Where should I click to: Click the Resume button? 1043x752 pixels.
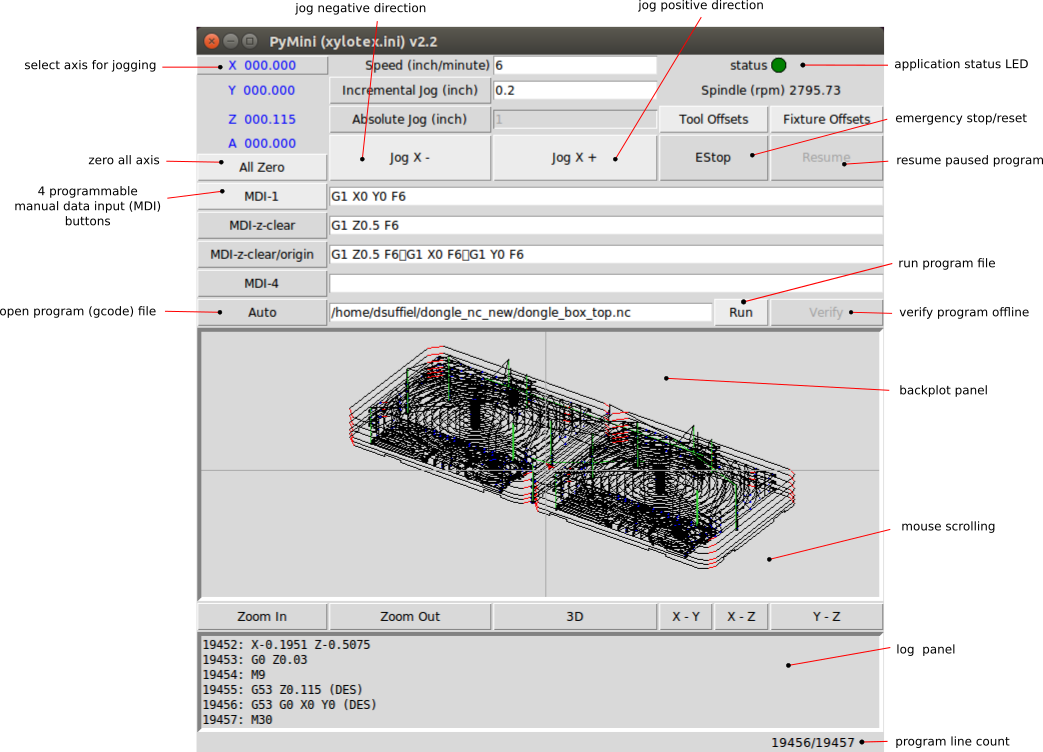coord(826,158)
